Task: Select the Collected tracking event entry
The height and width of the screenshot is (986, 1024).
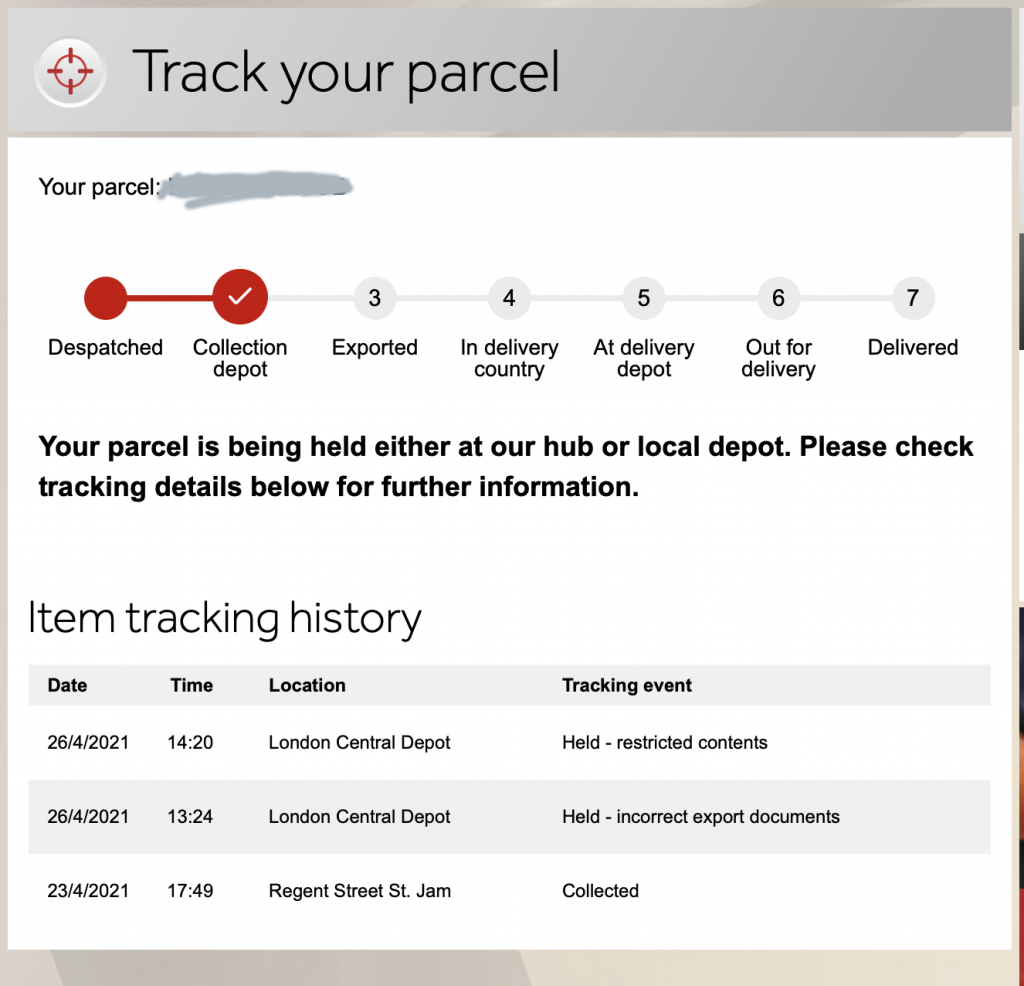Action: 600,890
